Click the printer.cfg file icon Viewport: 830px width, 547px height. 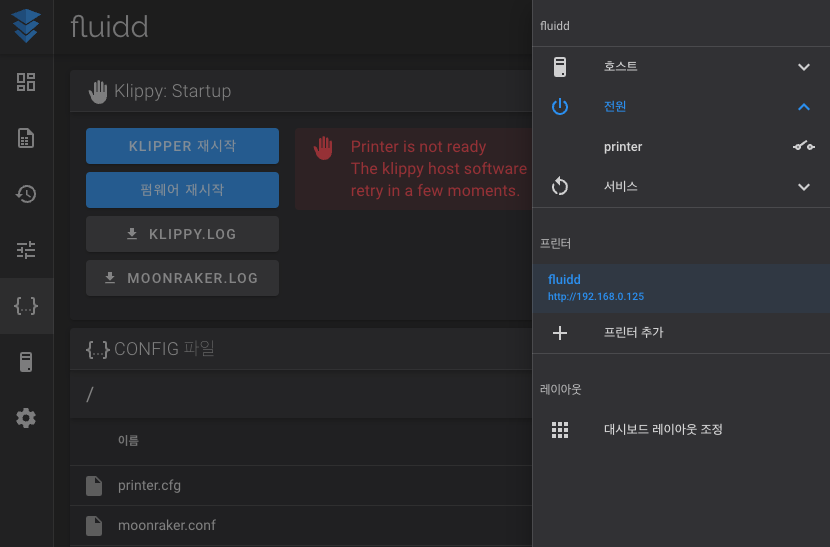94,486
